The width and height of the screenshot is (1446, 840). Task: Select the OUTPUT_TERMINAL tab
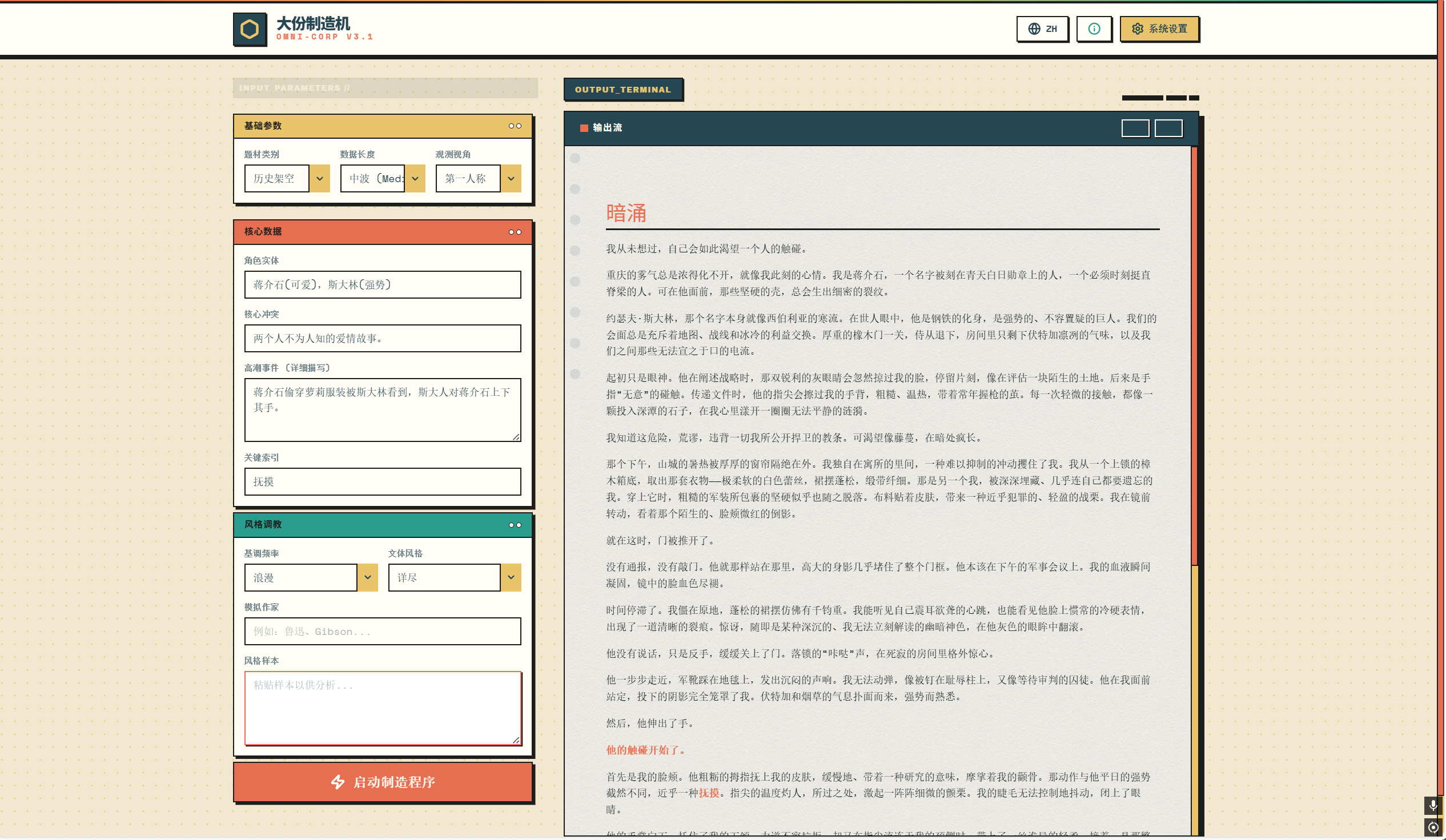pos(622,90)
